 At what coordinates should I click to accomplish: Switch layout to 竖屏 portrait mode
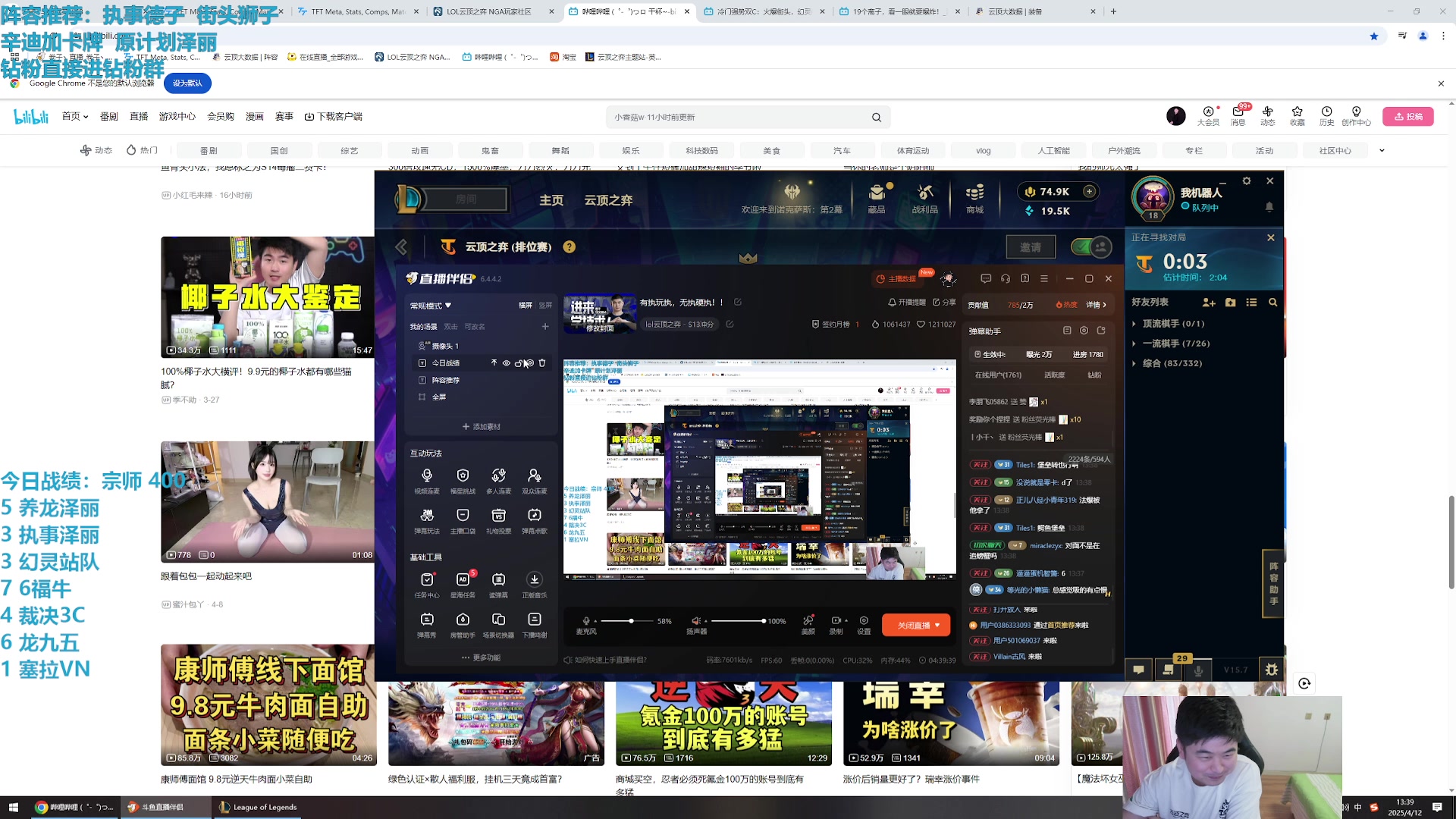coord(545,306)
